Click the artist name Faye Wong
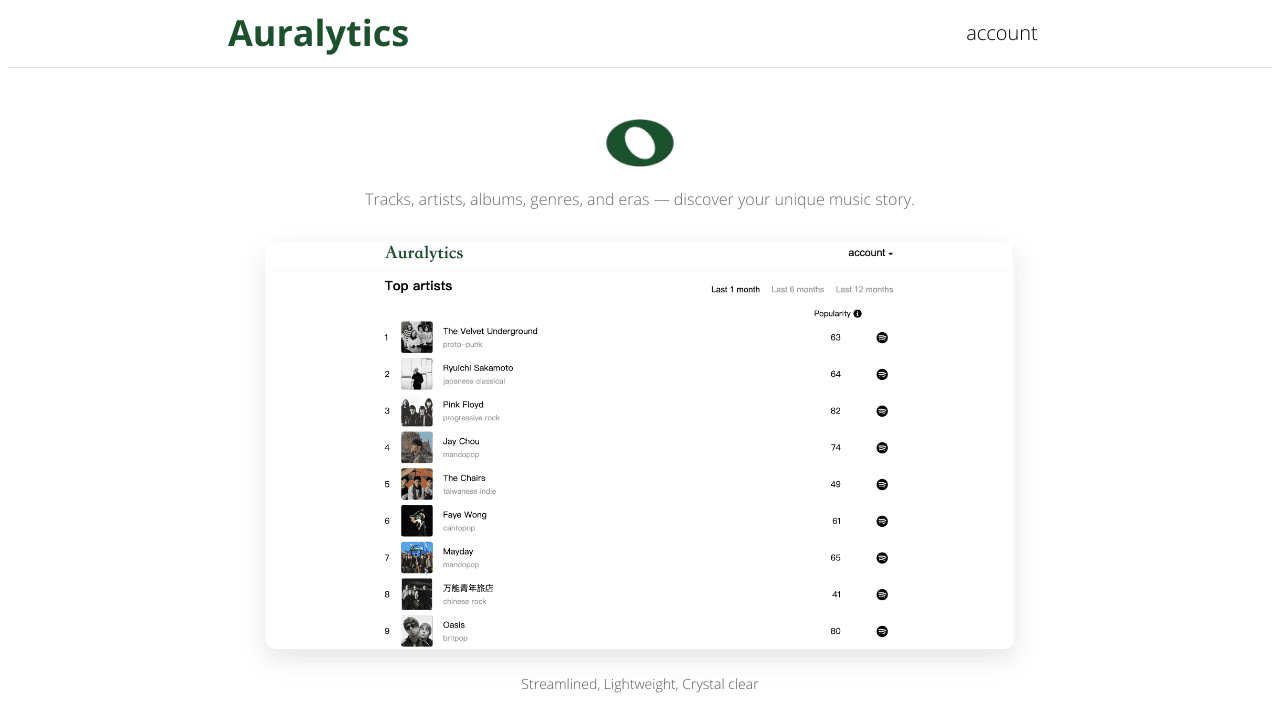This screenshot has height=720, width=1280. click(x=465, y=515)
